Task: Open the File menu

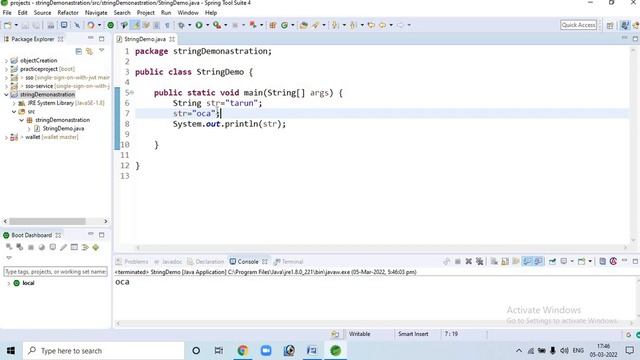Action: (7, 13)
